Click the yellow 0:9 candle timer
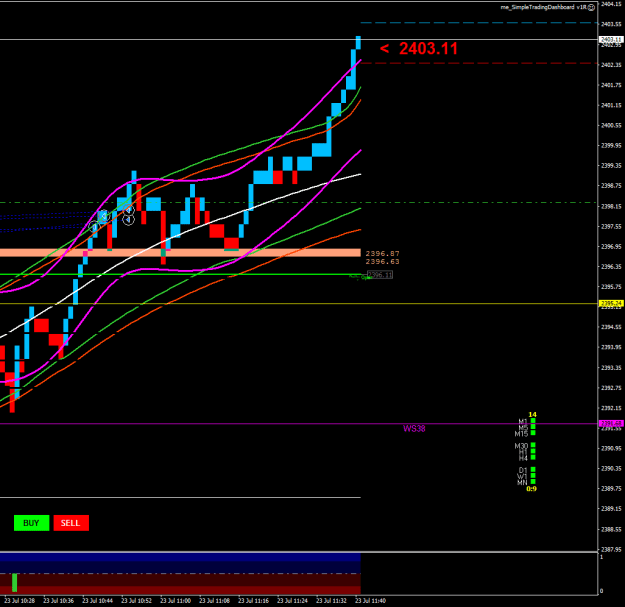Screen dimensions: 625x607 pos(532,489)
